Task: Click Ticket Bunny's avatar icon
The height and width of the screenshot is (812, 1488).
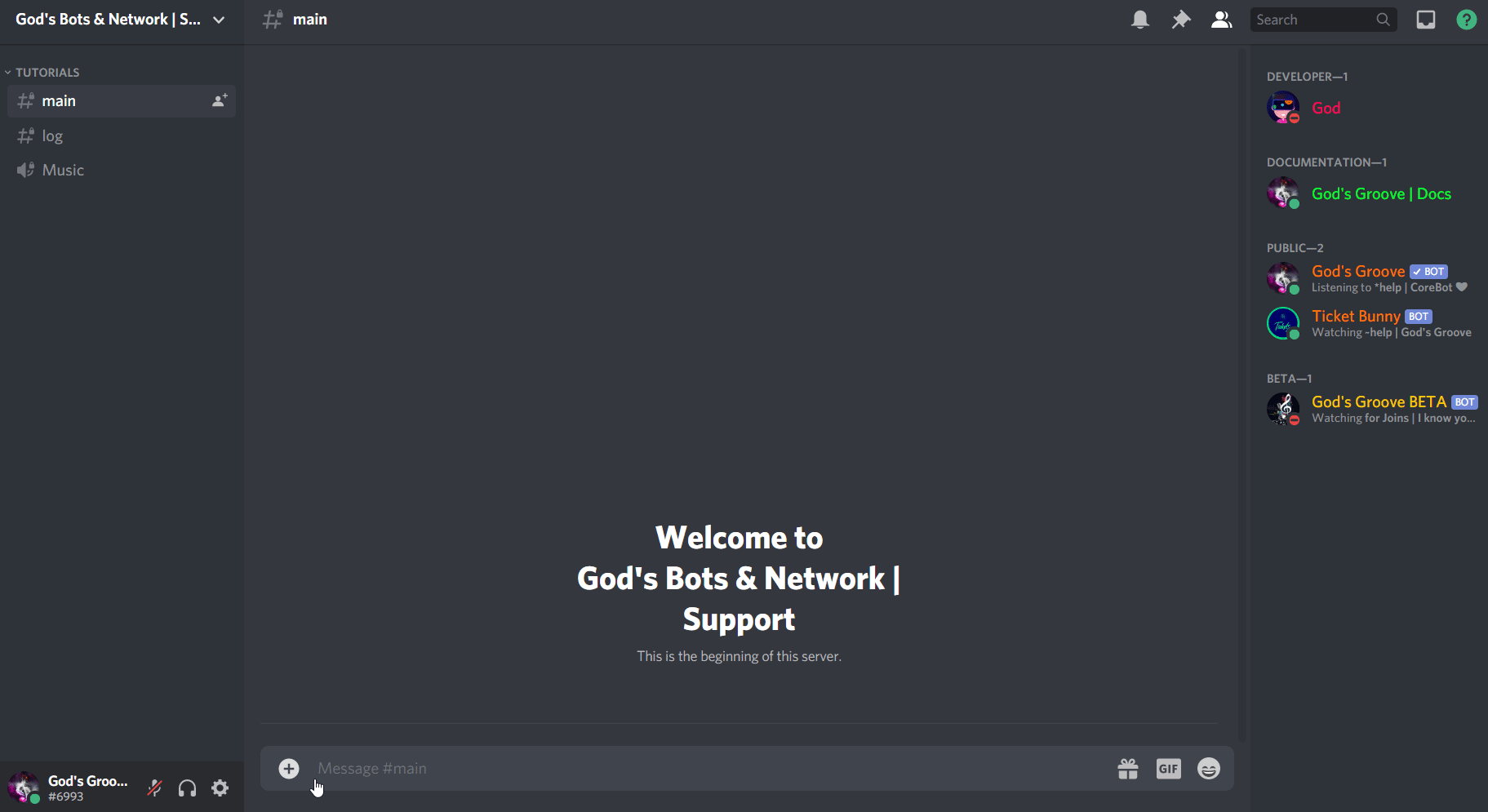Action: [1283, 324]
